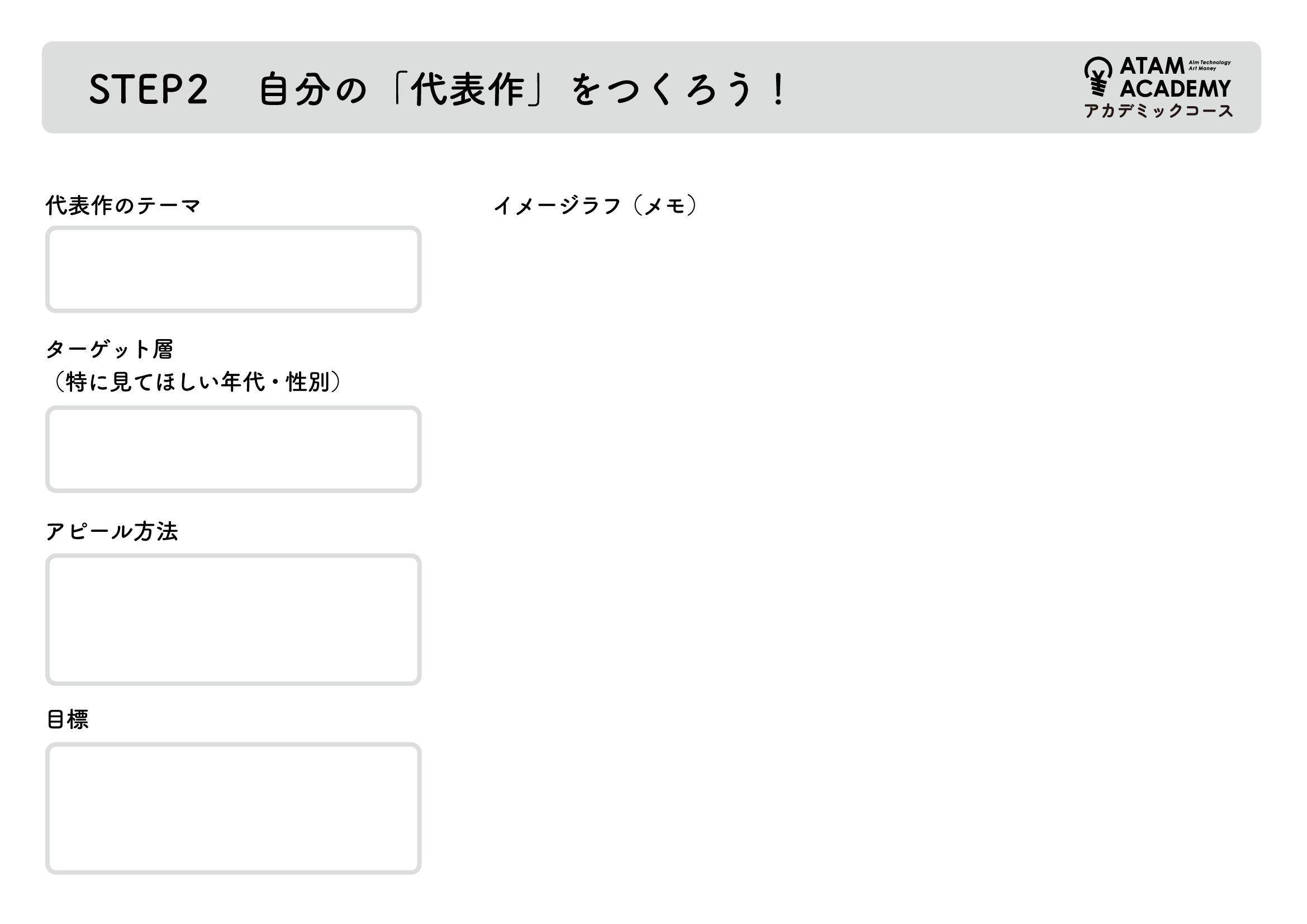Screen dimensions: 1307x924
Task: Click the アカデミックコース text under the logo
Action: coord(1158,111)
